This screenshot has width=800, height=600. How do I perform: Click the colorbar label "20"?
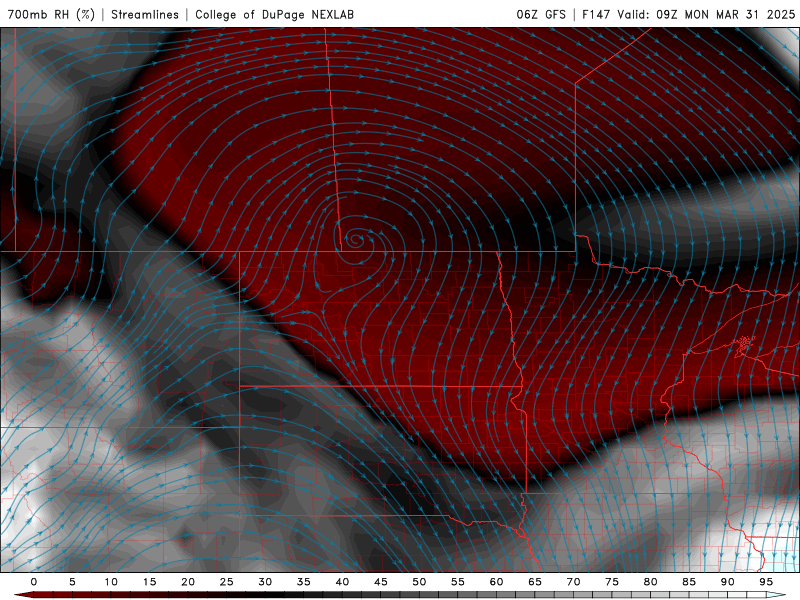pos(188,582)
